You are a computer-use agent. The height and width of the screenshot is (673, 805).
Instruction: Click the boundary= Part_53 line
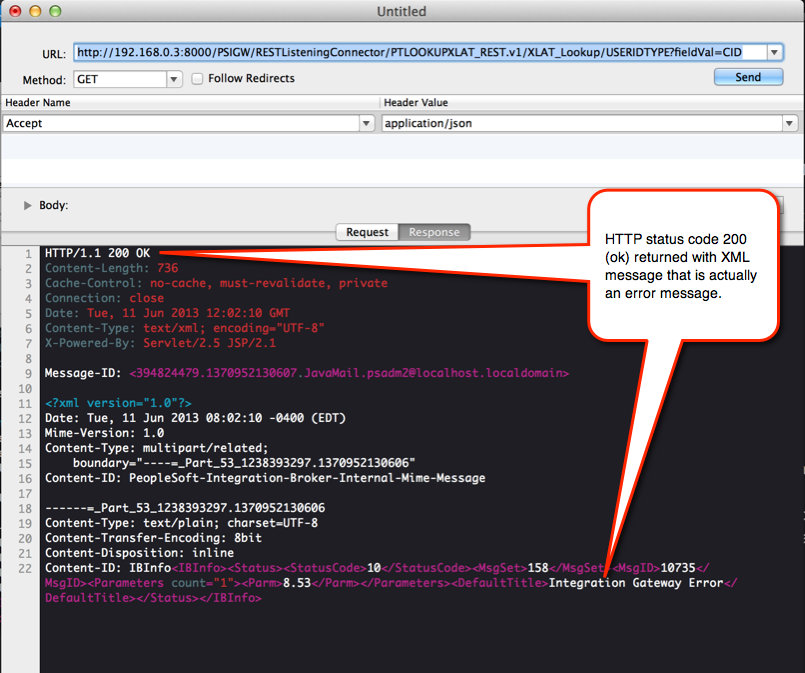tap(244, 463)
